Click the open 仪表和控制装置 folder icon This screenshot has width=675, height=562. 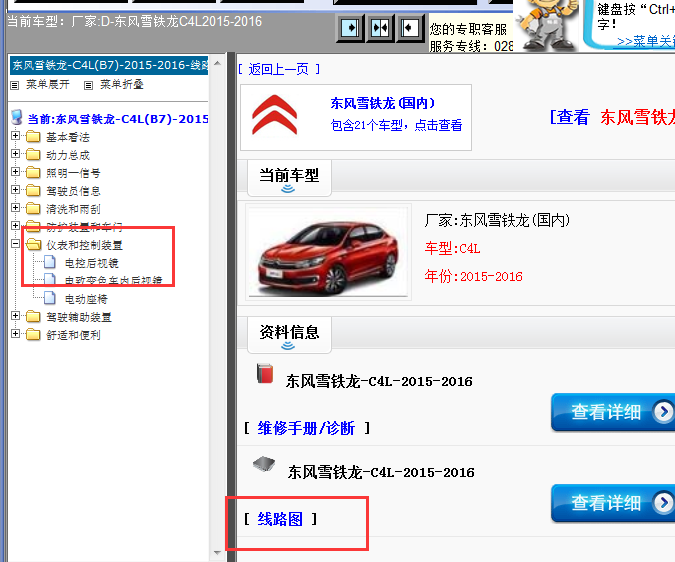pyautogui.click(x=34, y=244)
